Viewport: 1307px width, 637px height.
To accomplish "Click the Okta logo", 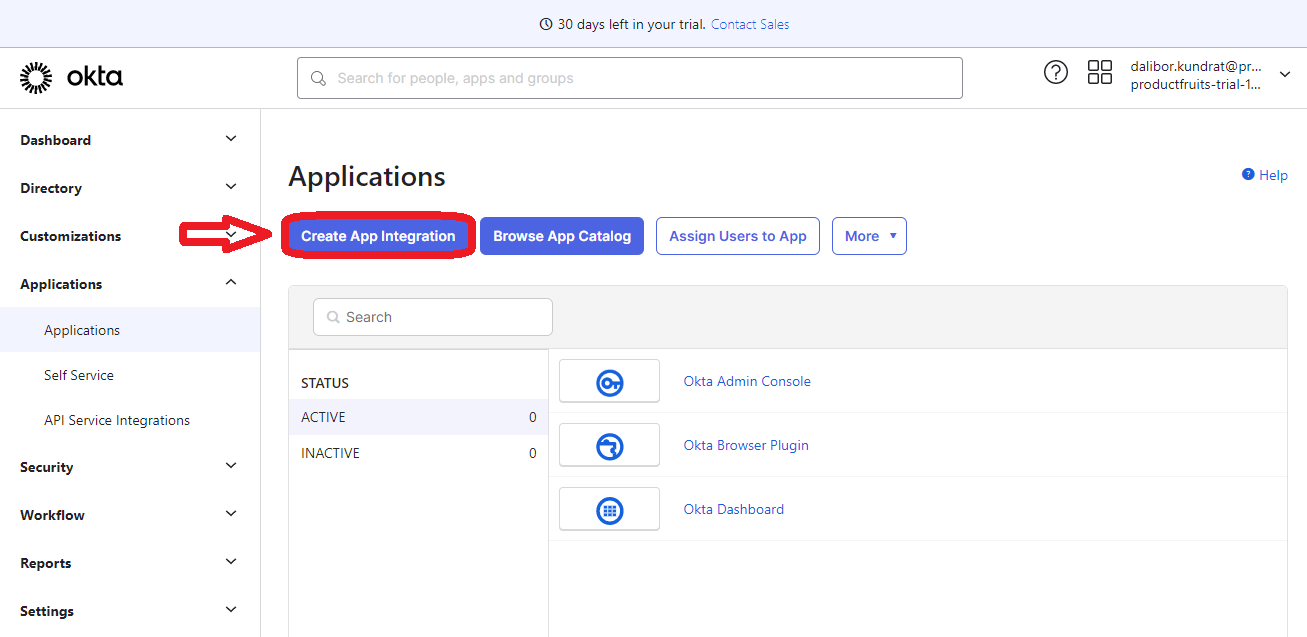I will [x=70, y=77].
